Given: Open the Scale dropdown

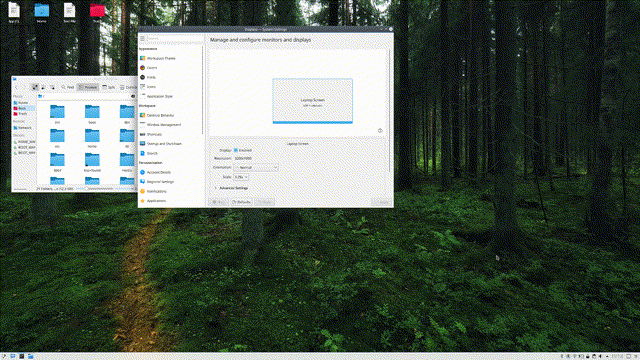Looking at the screenshot, I should 241,177.
